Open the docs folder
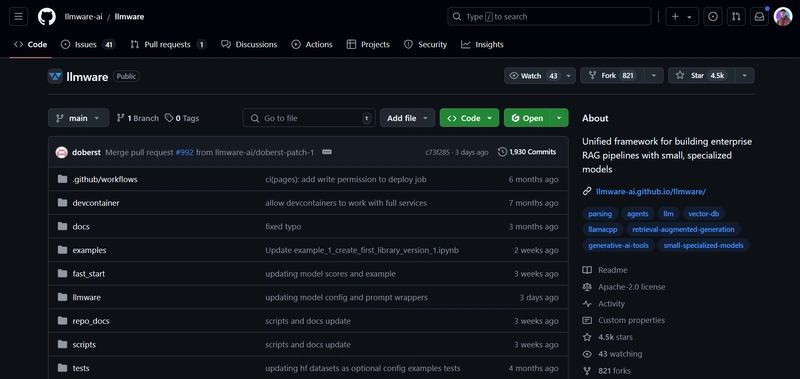 81,226
